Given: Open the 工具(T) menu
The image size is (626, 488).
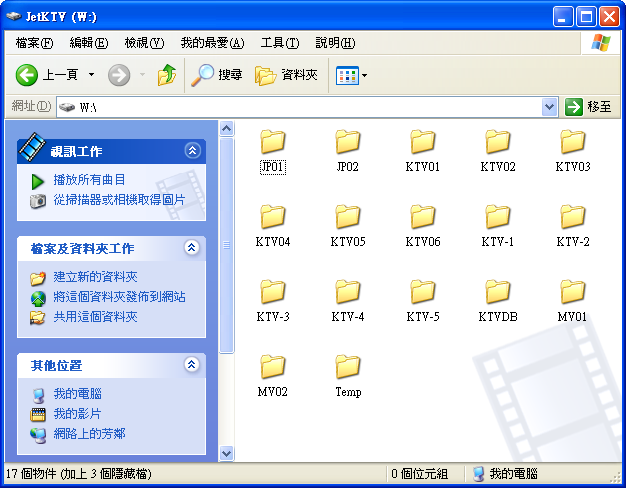Looking at the screenshot, I should pos(279,42).
